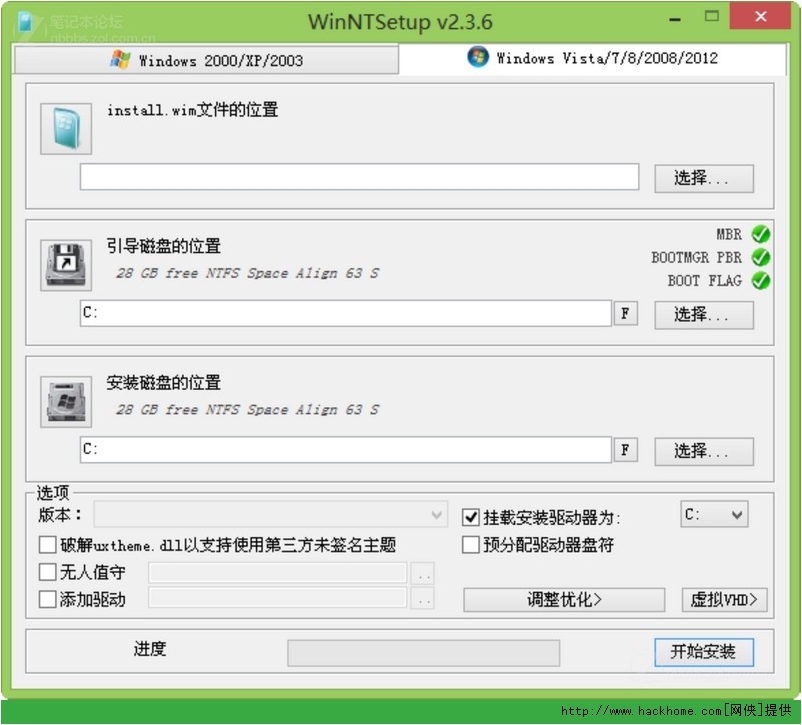Click the BOOT FLAG status label
The image size is (802, 725).
pos(705,281)
